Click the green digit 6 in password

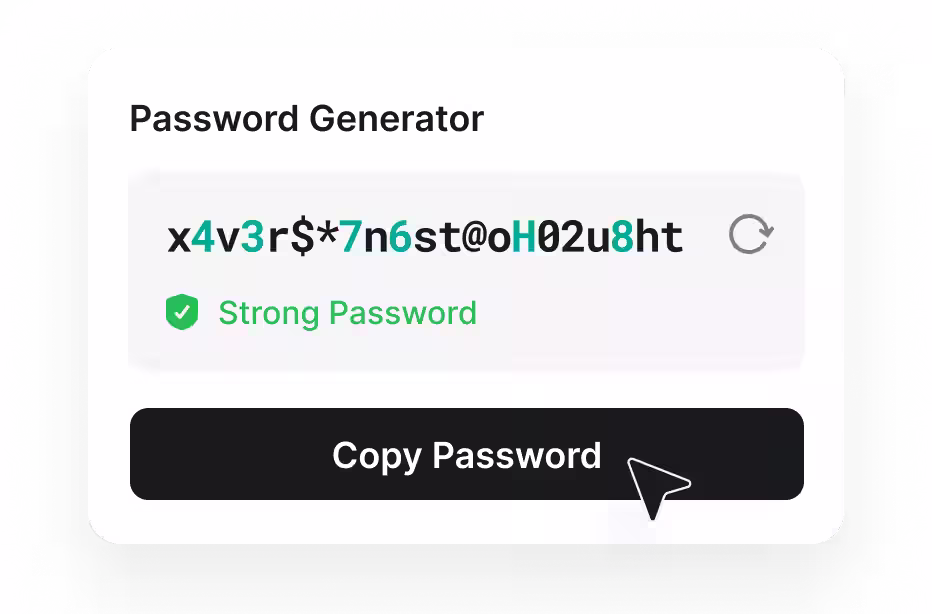coord(401,237)
